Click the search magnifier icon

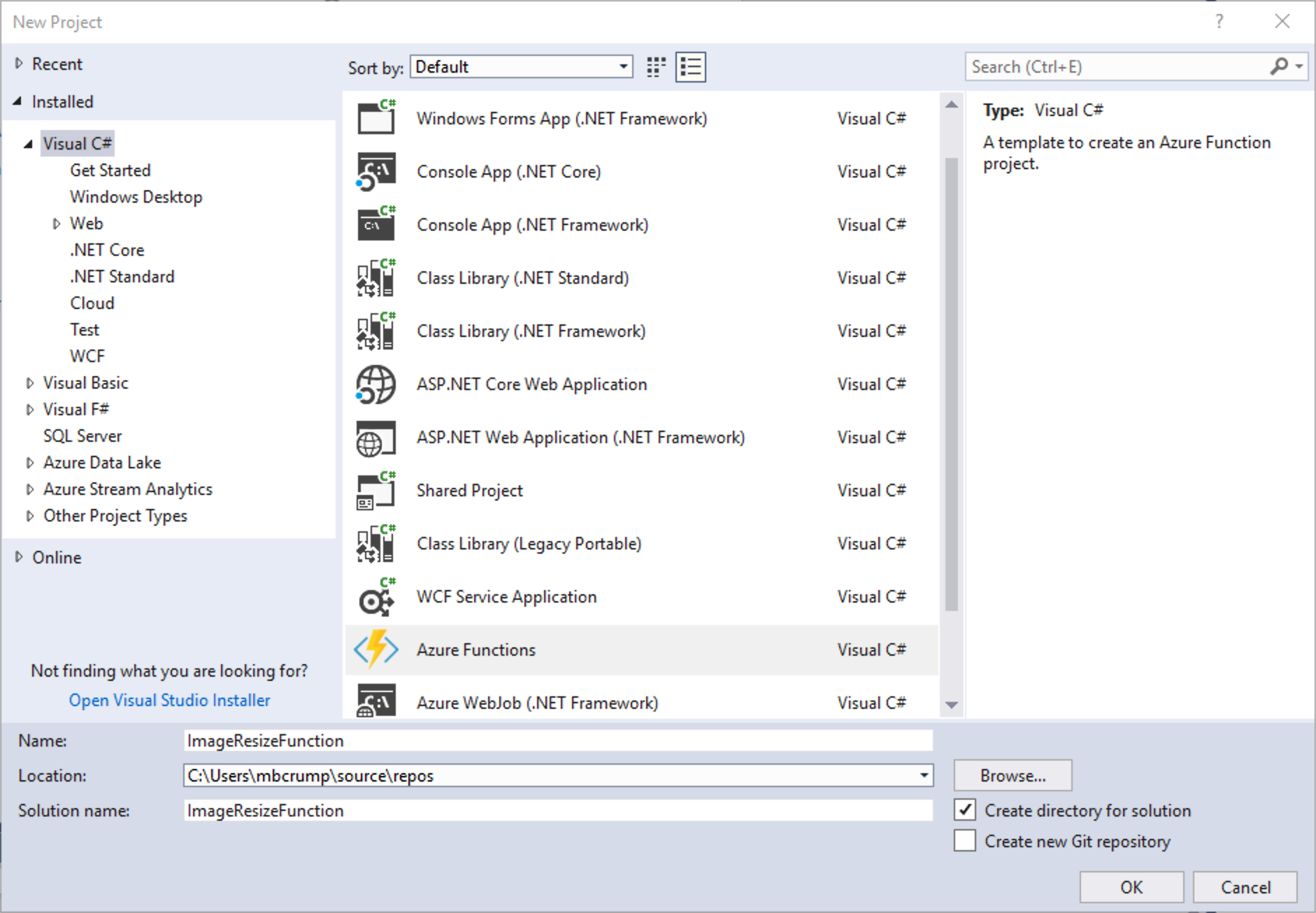coord(1279,66)
